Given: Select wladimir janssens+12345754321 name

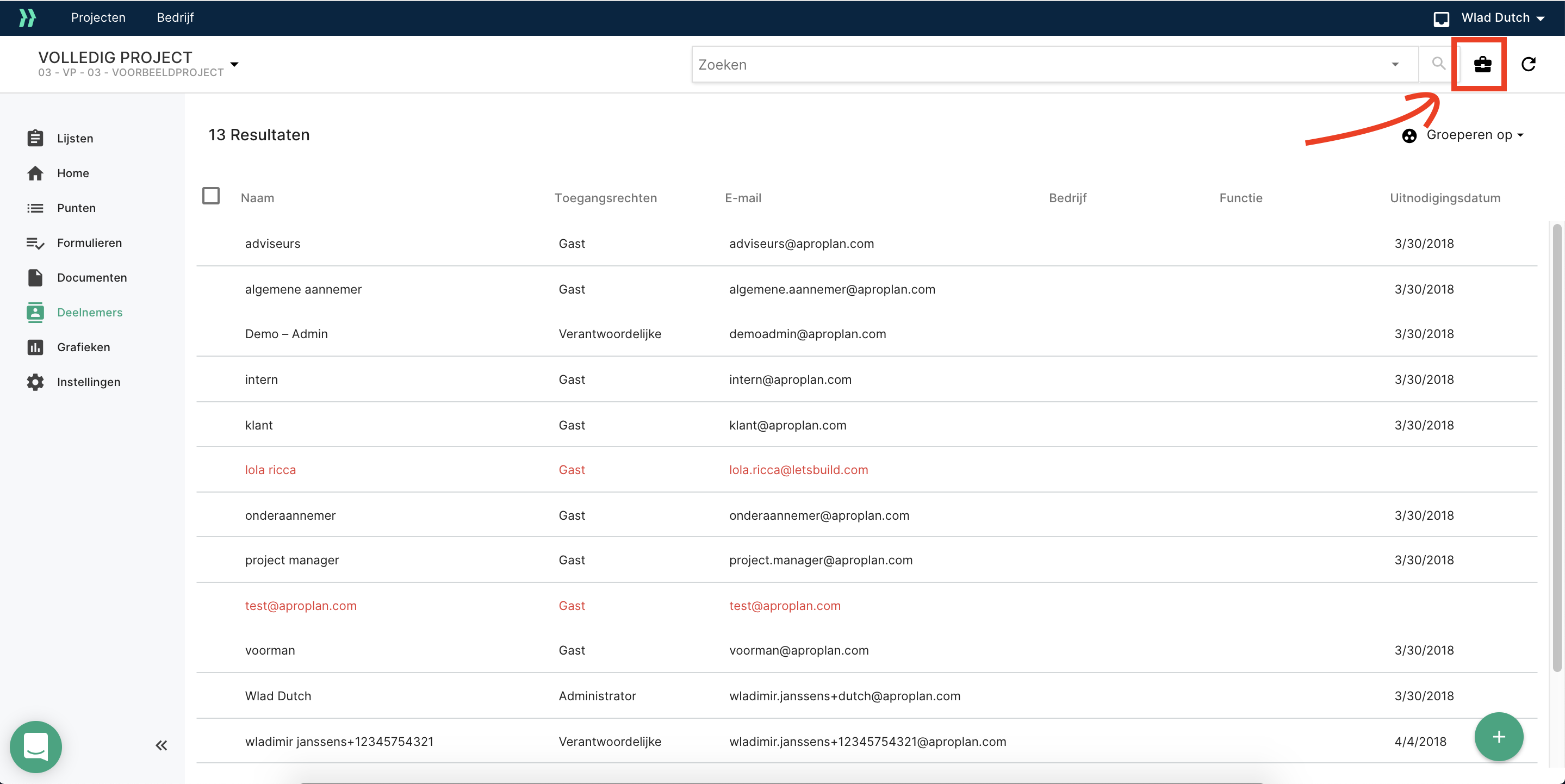Looking at the screenshot, I should [x=339, y=742].
